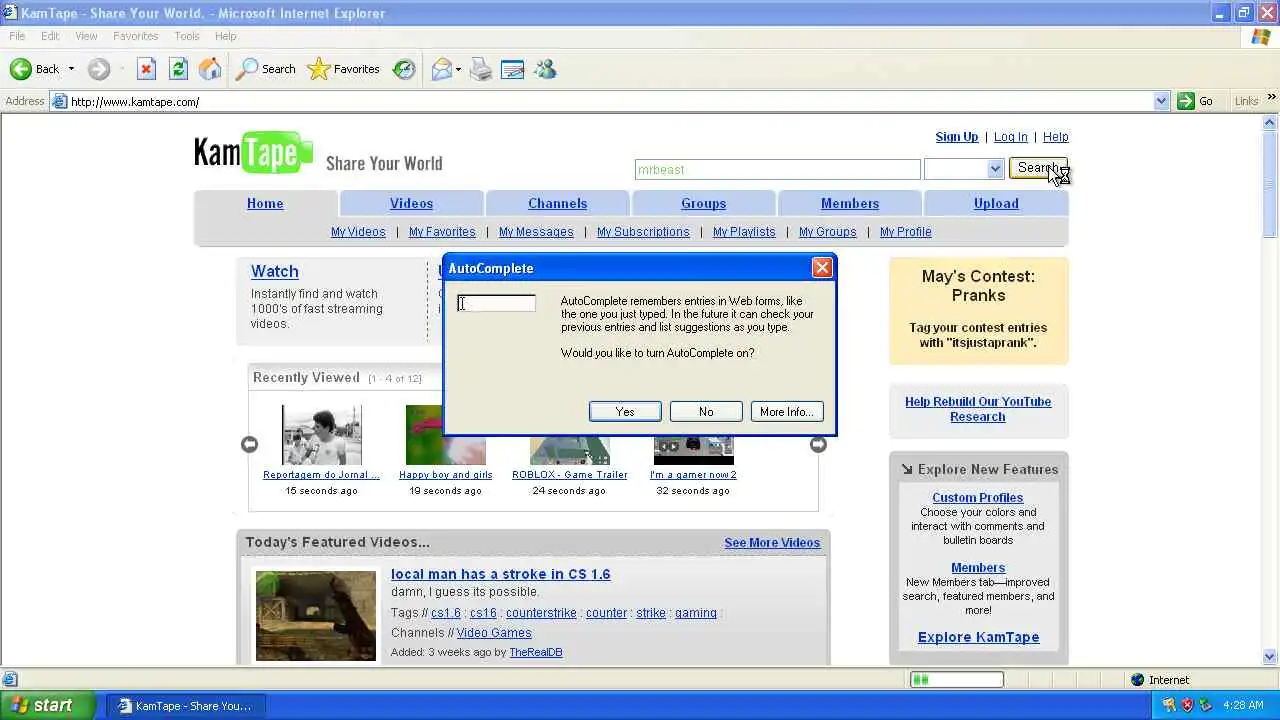Click the KamTape logo

[253, 152]
